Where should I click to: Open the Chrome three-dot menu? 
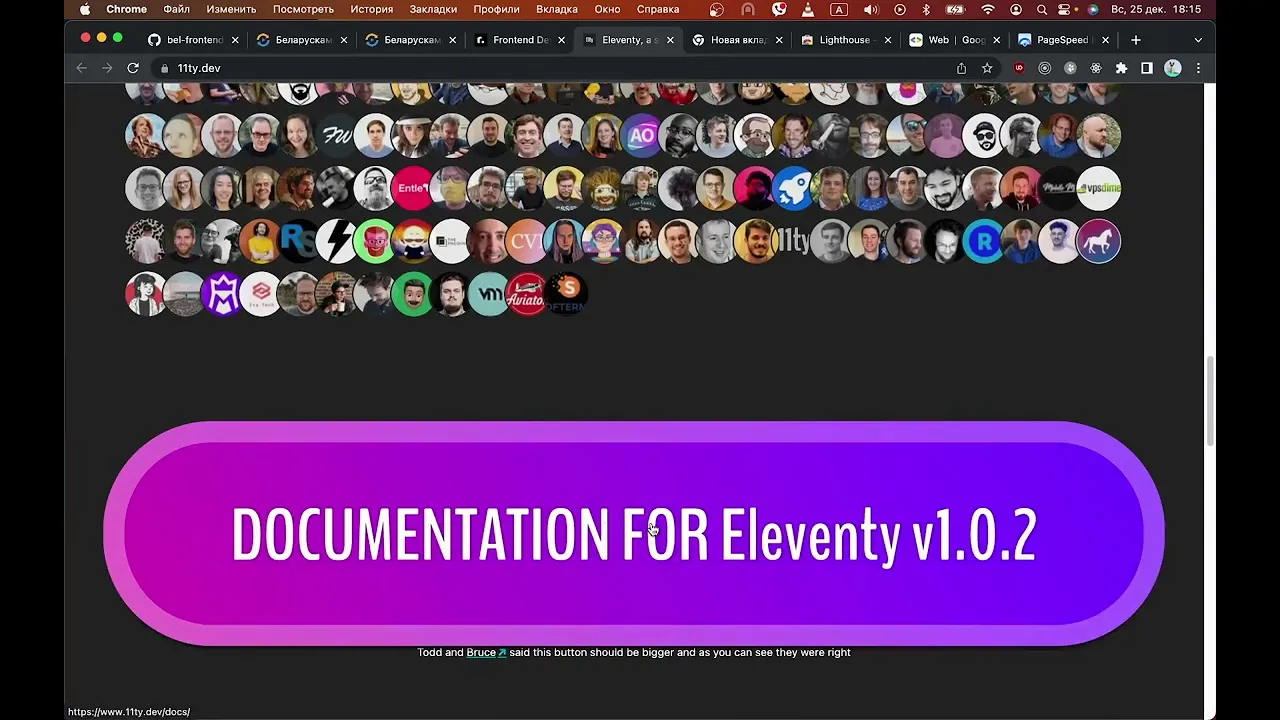click(1198, 68)
